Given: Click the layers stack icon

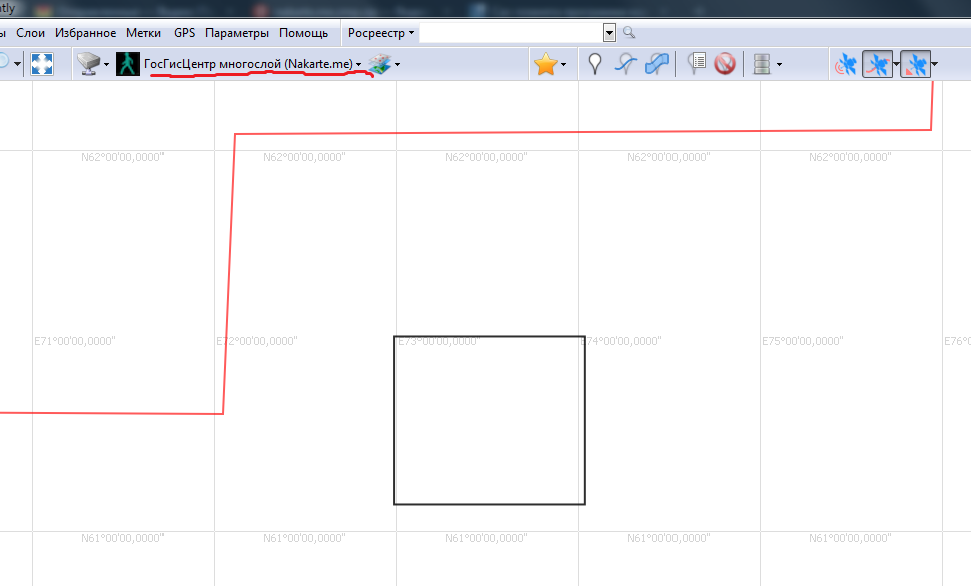Looking at the screenshot, I should tap(379, 64).
